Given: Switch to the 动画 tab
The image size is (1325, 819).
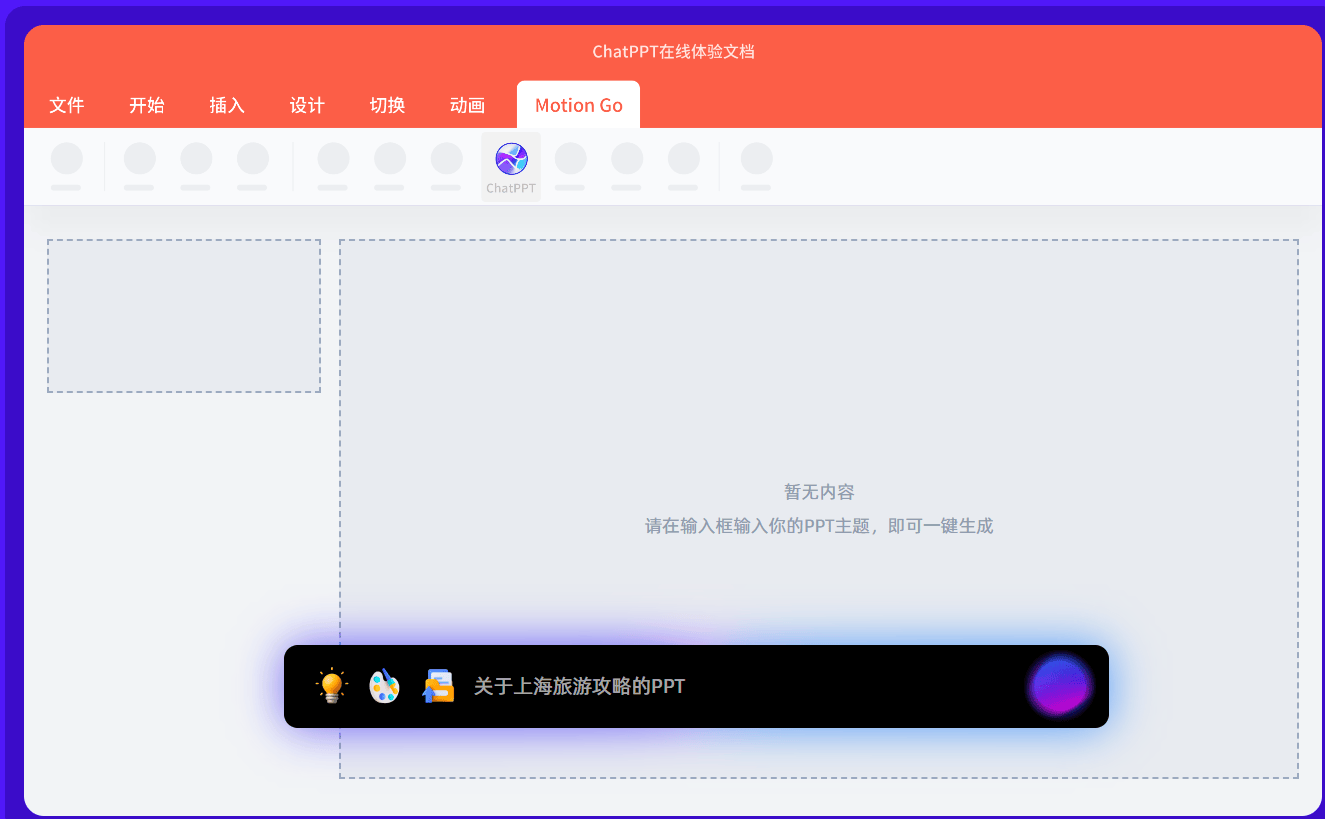Looking at the screenshot, I should point(467,105).
